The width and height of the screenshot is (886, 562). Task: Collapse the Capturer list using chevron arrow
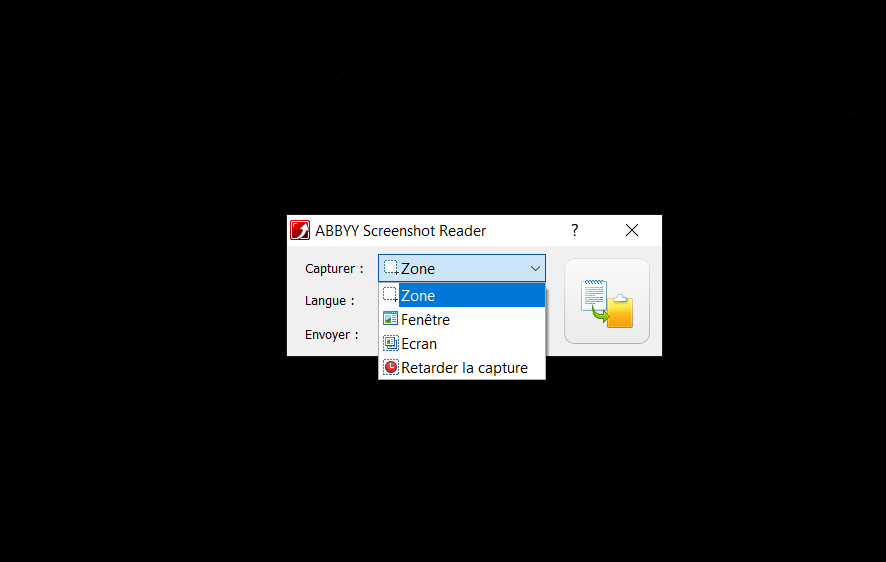535,269
